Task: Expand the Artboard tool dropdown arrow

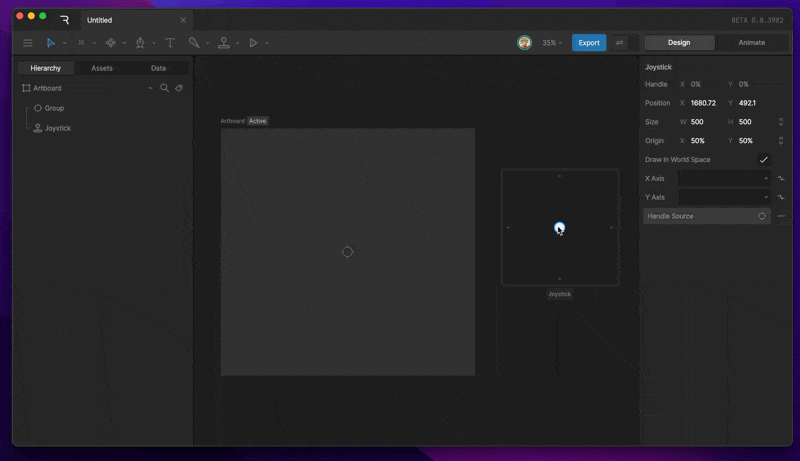Action: (94, 43)
